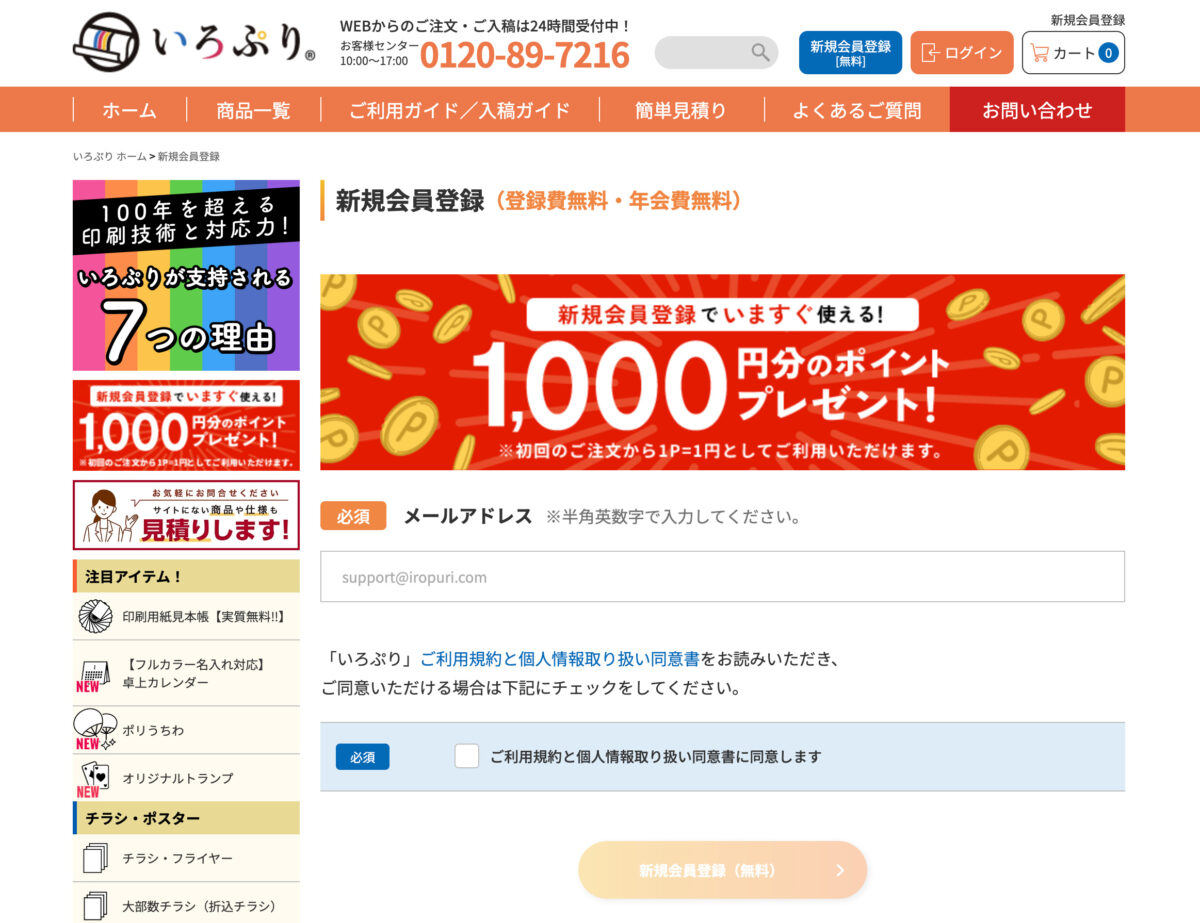Click the メールアドレス input field
The image size is (1200, 923).
[722, 577]
